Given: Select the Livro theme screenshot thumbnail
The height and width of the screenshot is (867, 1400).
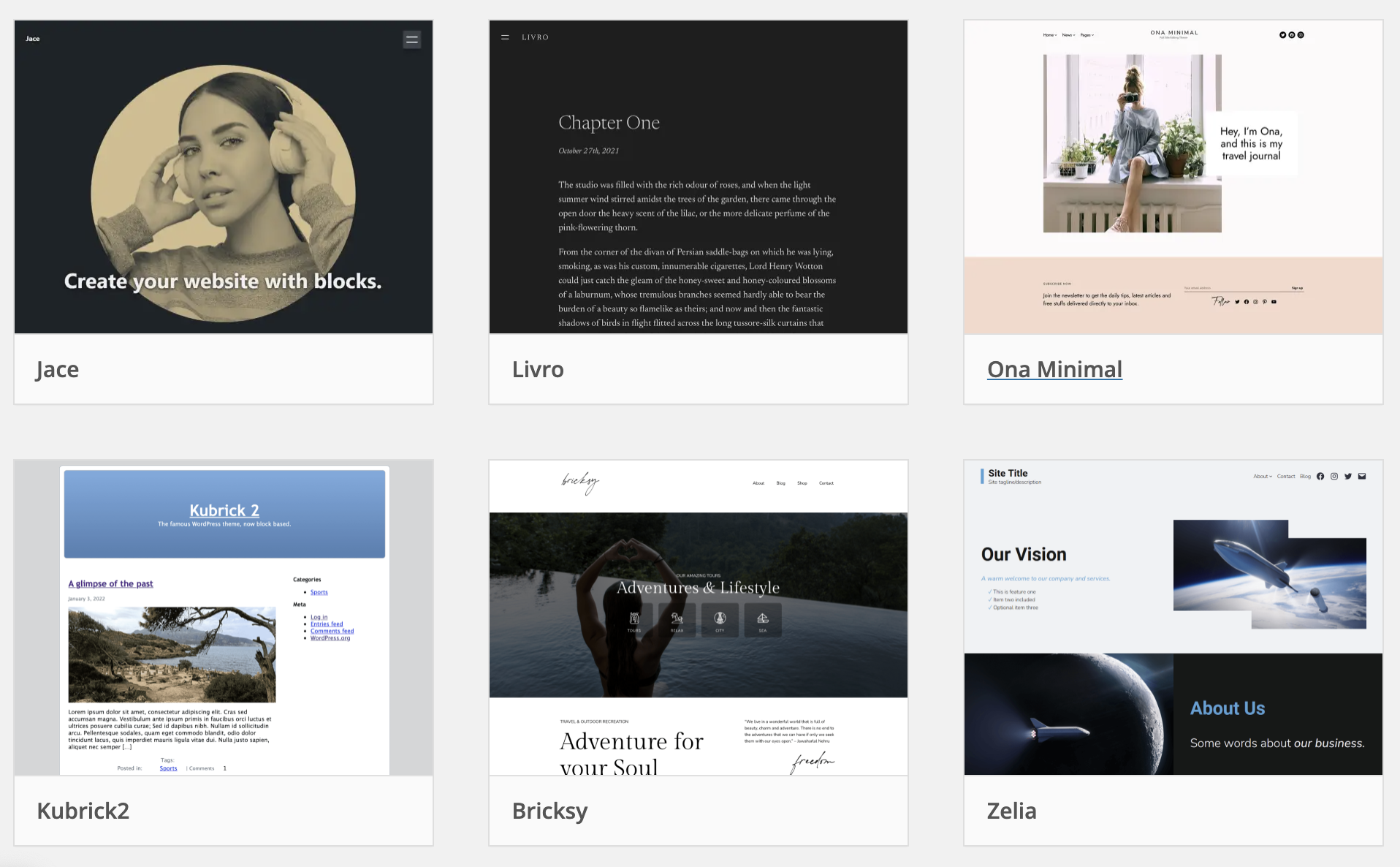Looking at the screenshot, I should point(698,177).
